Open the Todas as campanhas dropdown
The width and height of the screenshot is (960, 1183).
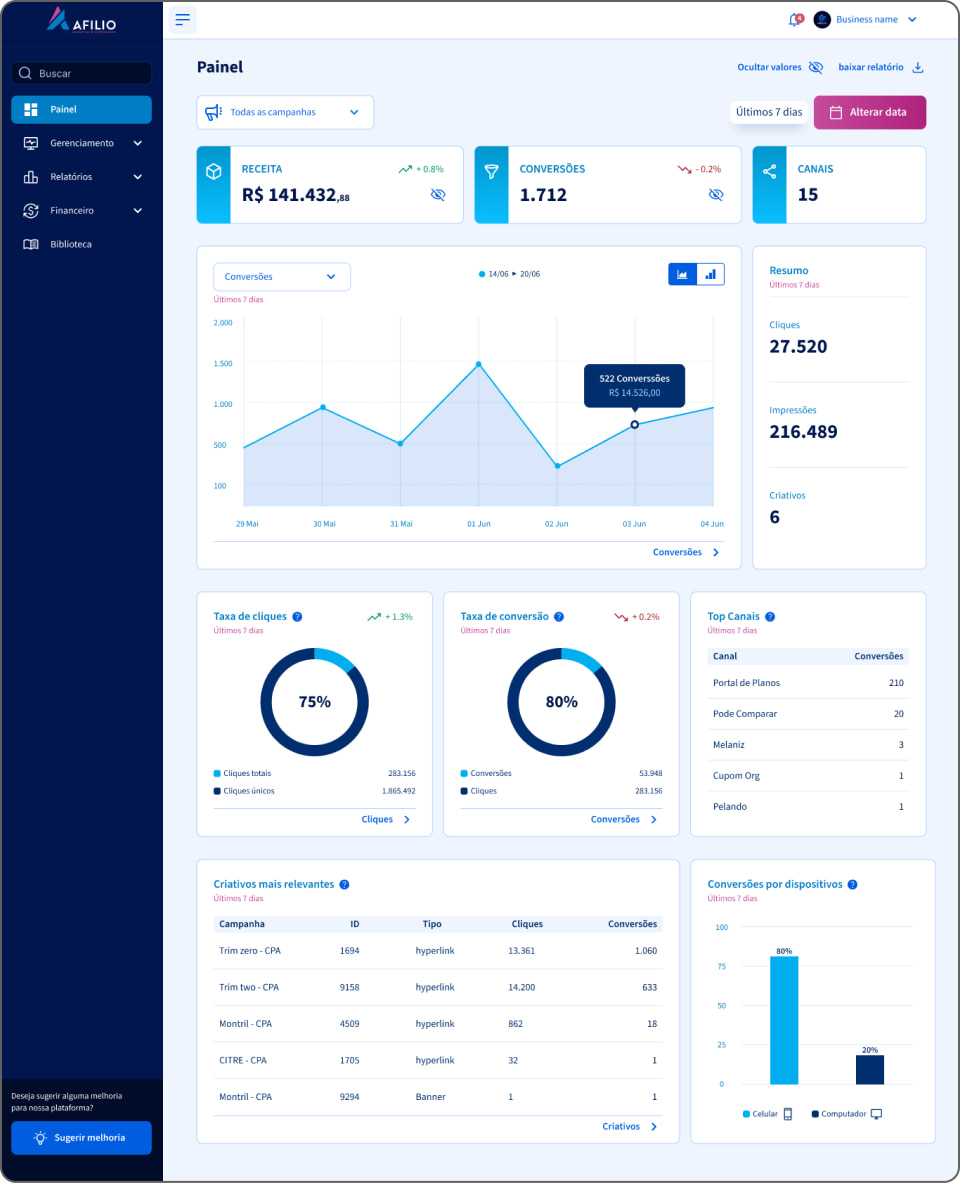(285, 113)
